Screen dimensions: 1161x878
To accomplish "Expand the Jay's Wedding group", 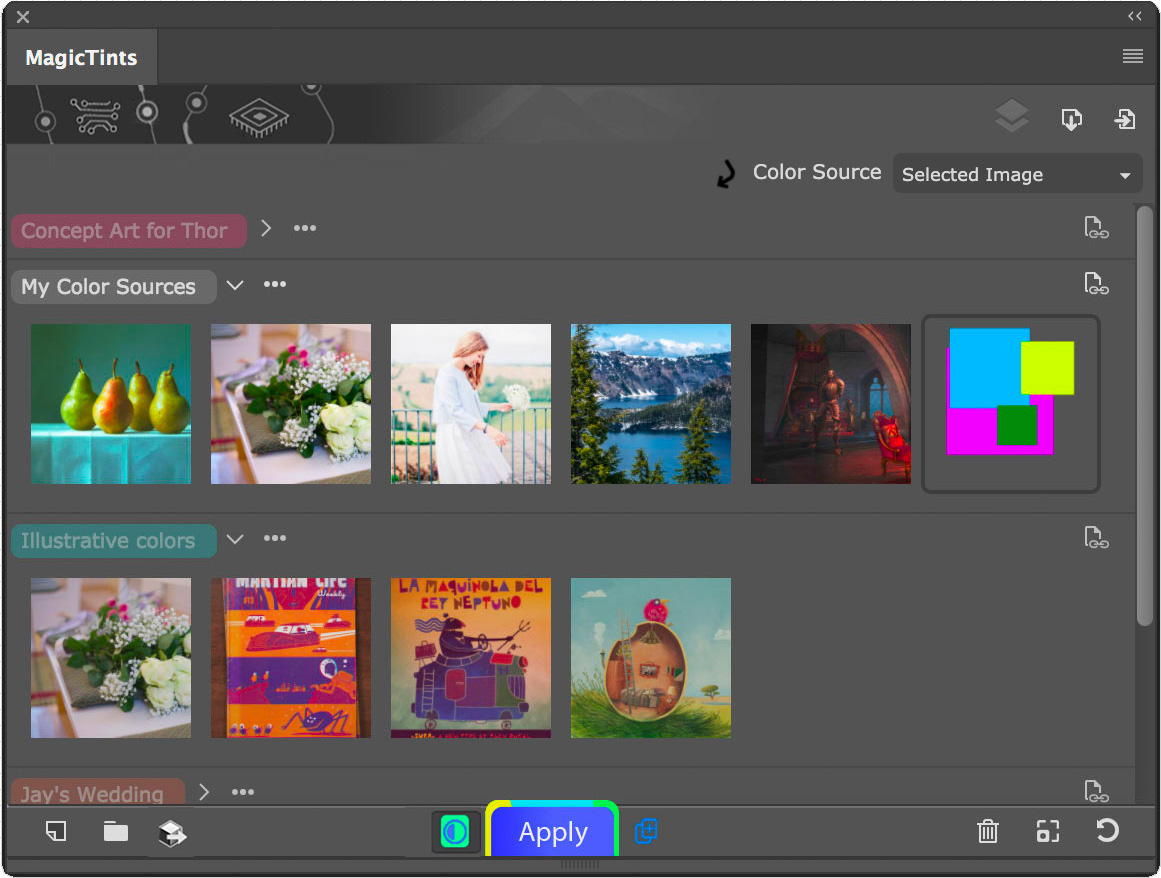I will [204, 792].
